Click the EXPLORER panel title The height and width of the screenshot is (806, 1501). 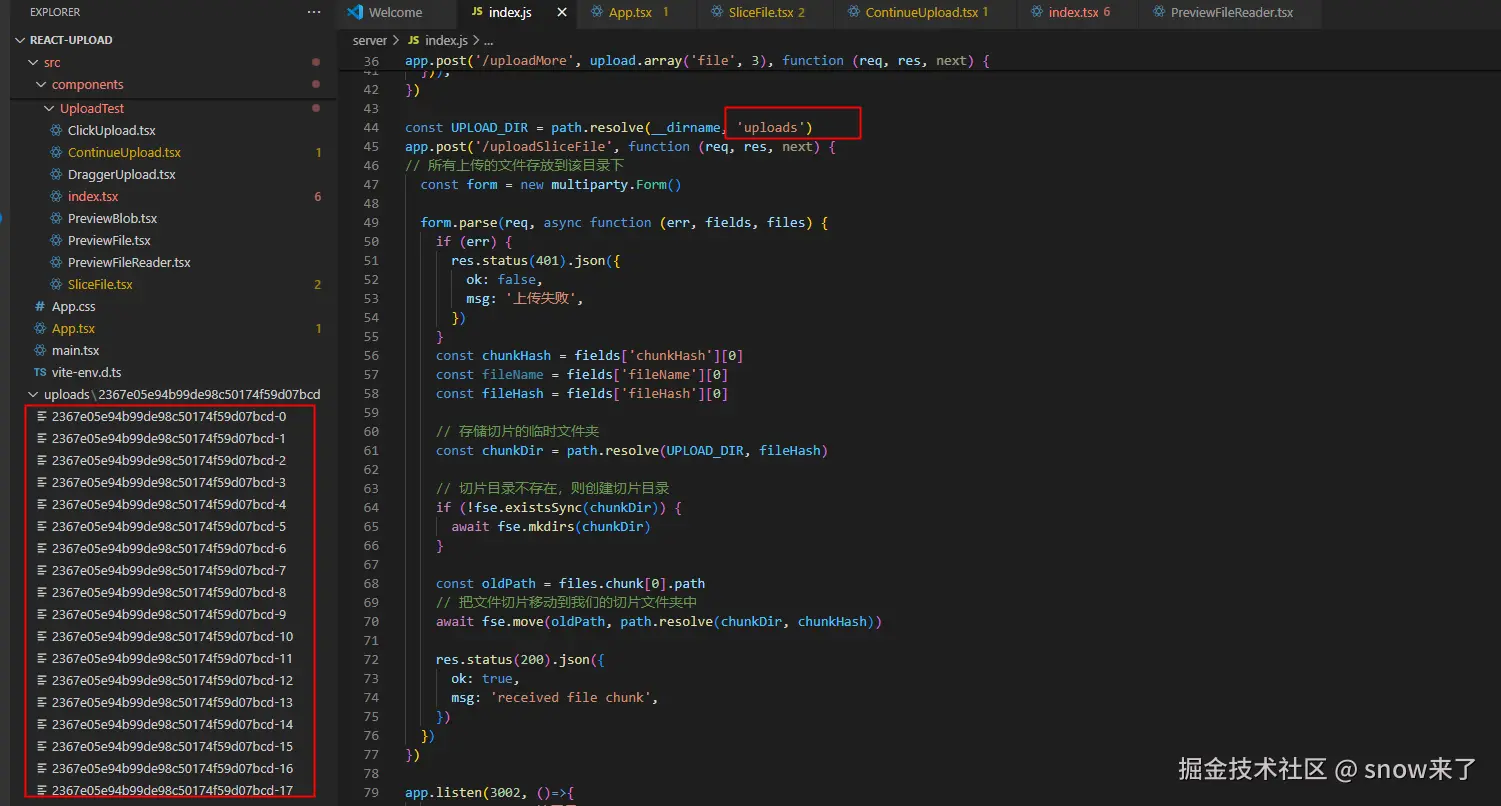tap(55, 12)
